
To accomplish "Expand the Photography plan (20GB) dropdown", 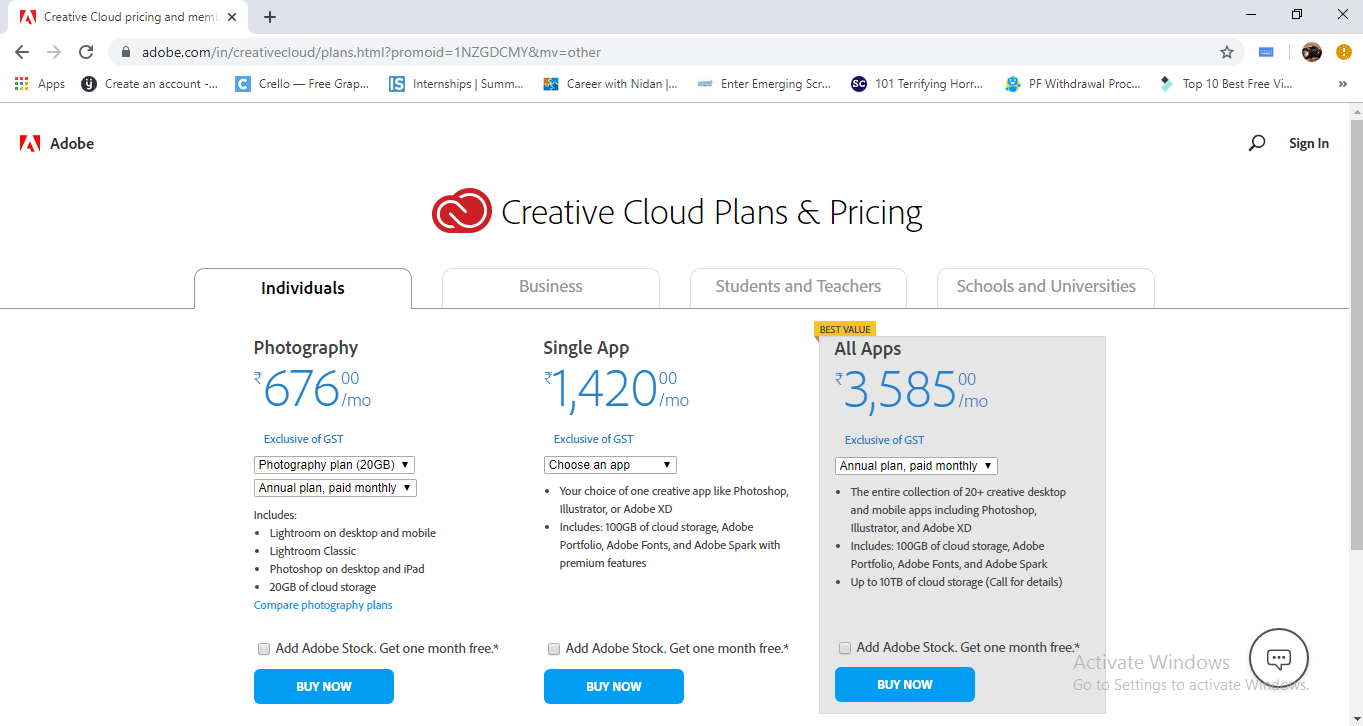I will point(334,464).
